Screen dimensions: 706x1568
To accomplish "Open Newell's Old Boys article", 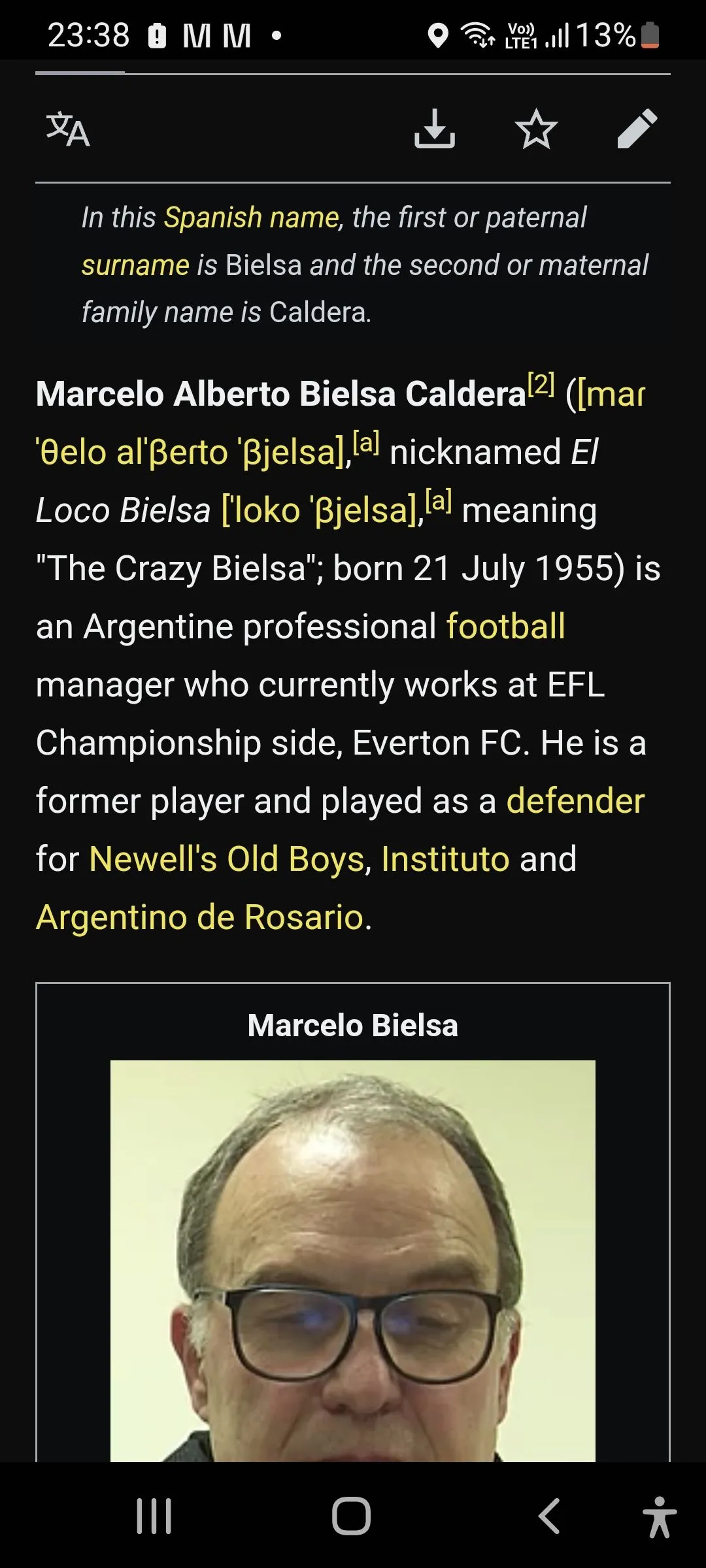I will pos(226,858).
